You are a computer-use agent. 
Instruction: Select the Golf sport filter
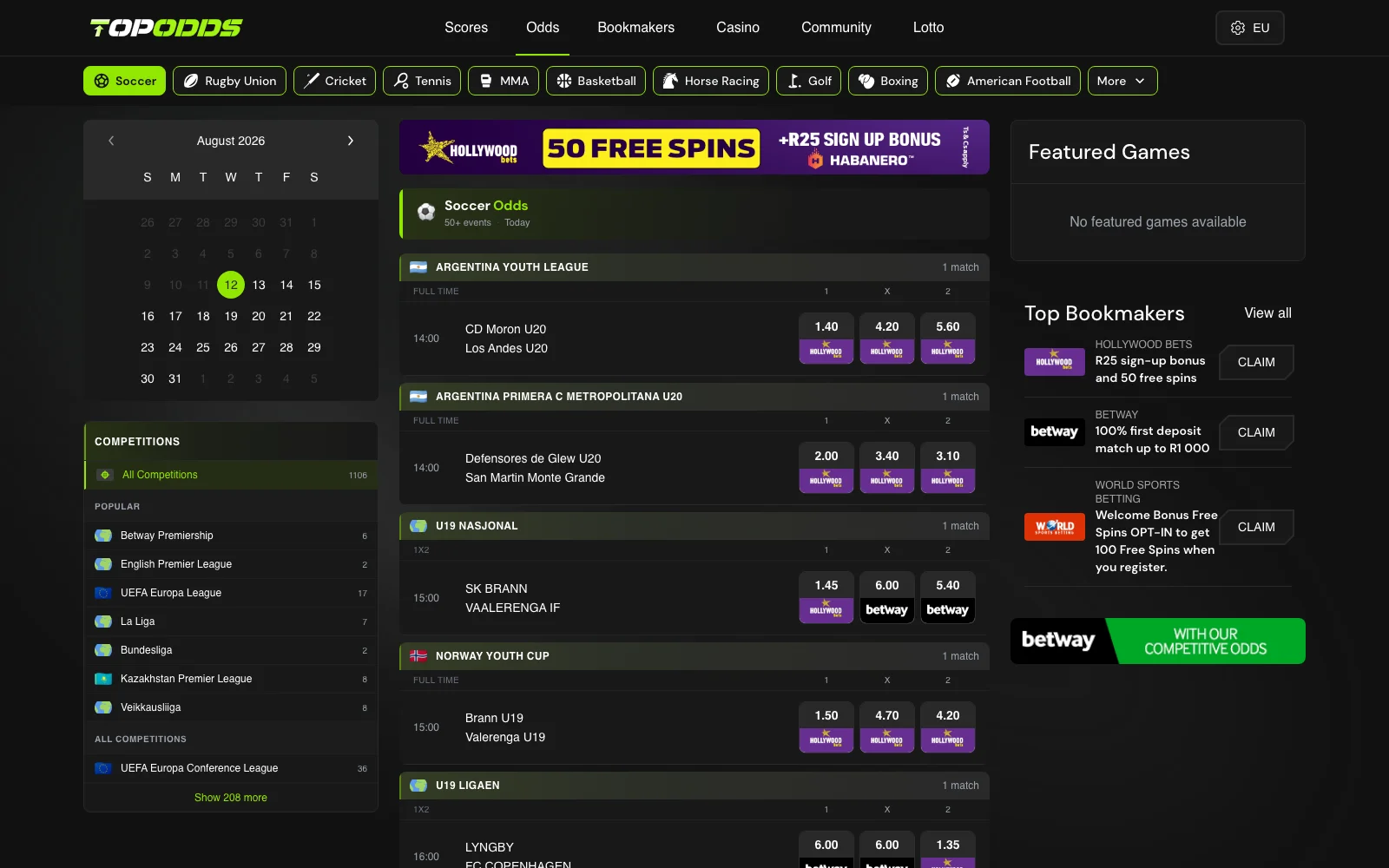[809, 81]
